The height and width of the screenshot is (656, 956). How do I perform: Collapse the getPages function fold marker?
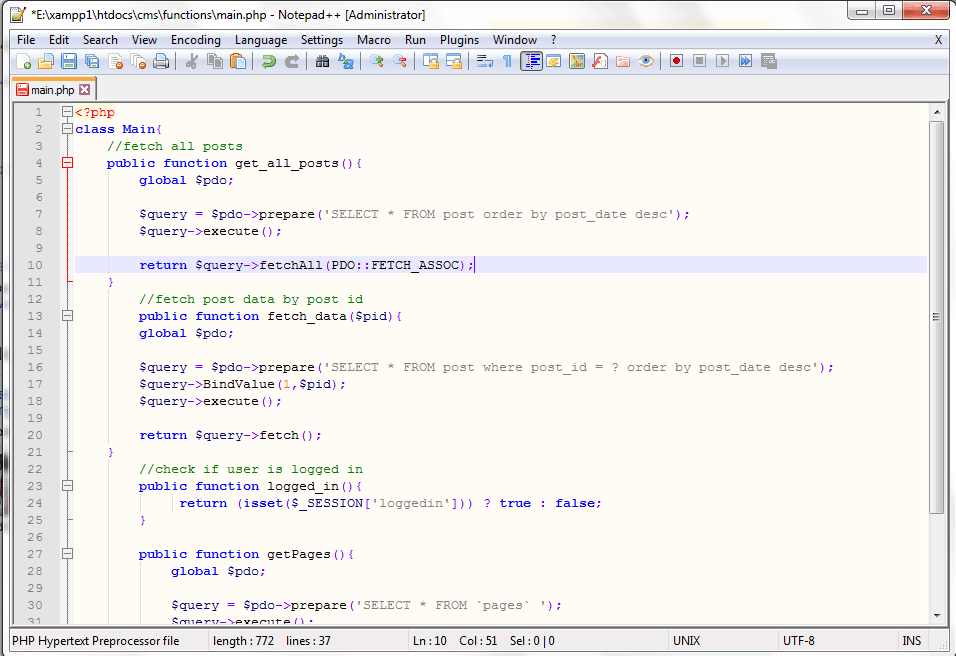(67, 554)
